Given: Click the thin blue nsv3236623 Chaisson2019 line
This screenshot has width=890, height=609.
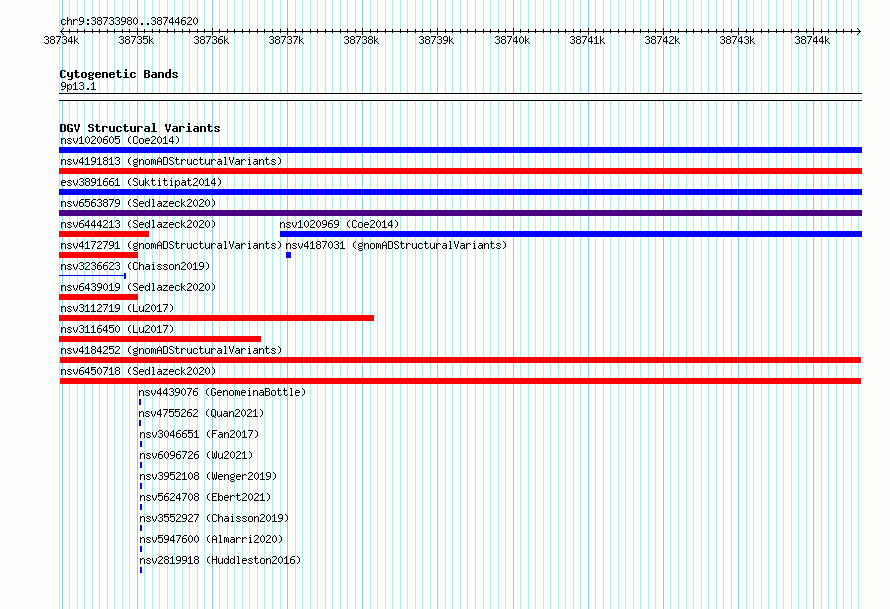Looking at the screenshot, I should [93, 276].
